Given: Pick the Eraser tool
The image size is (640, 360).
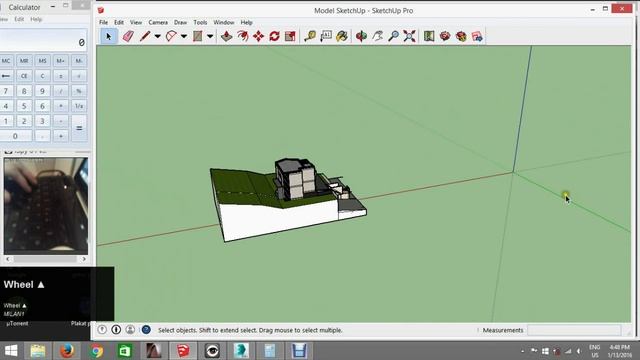Looking at the screenshot, I should point(128,36).
